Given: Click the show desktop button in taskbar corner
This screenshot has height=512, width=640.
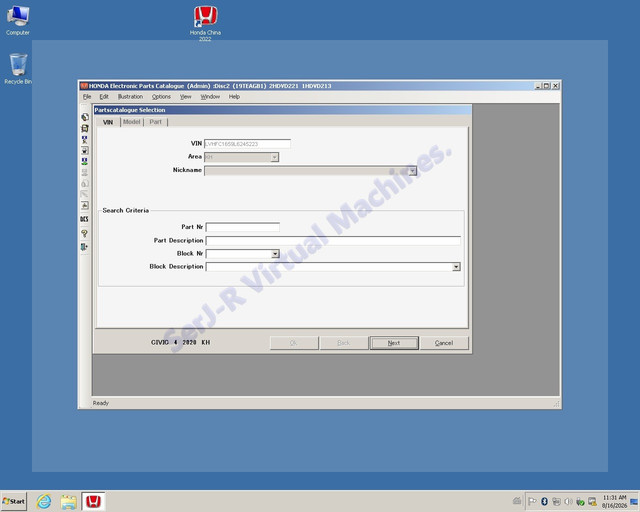Looking at the screenshot, I should click(x=634, y=501).
